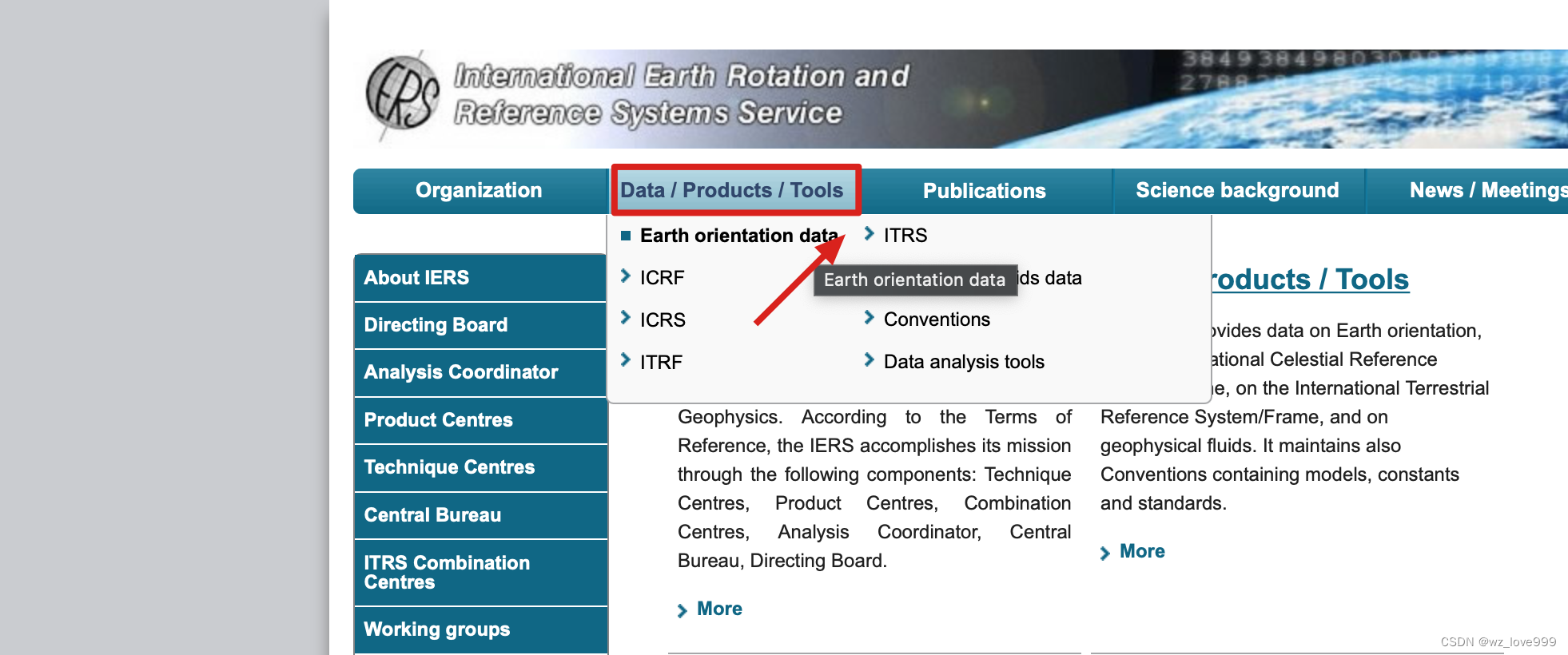This screenshot has height=655, width=1568.
Task: Open Technique Centres sidebar link
Action: click(x=480, y=467)
